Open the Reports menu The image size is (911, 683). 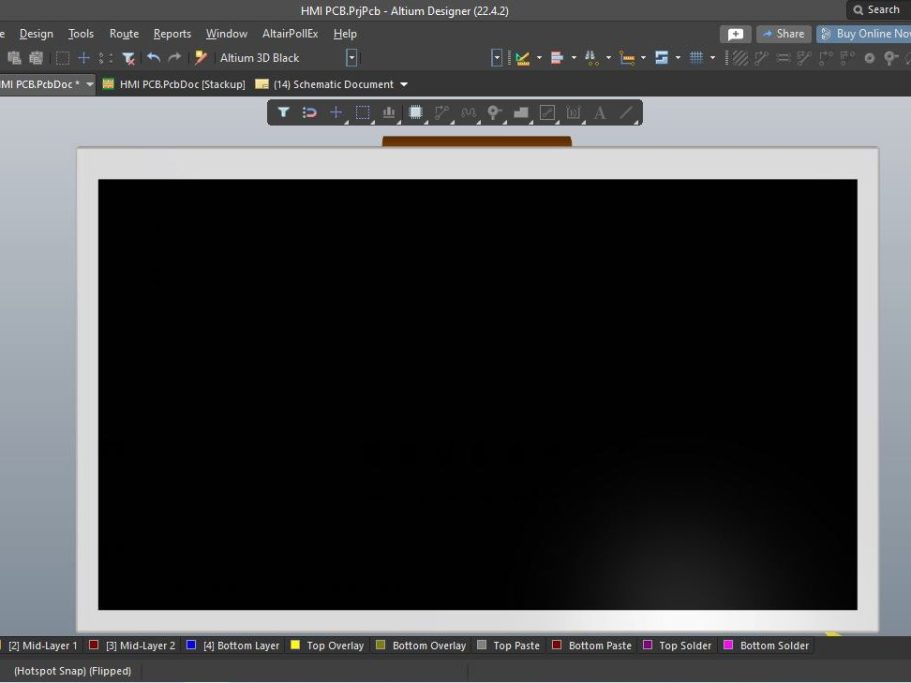[172, 34]
